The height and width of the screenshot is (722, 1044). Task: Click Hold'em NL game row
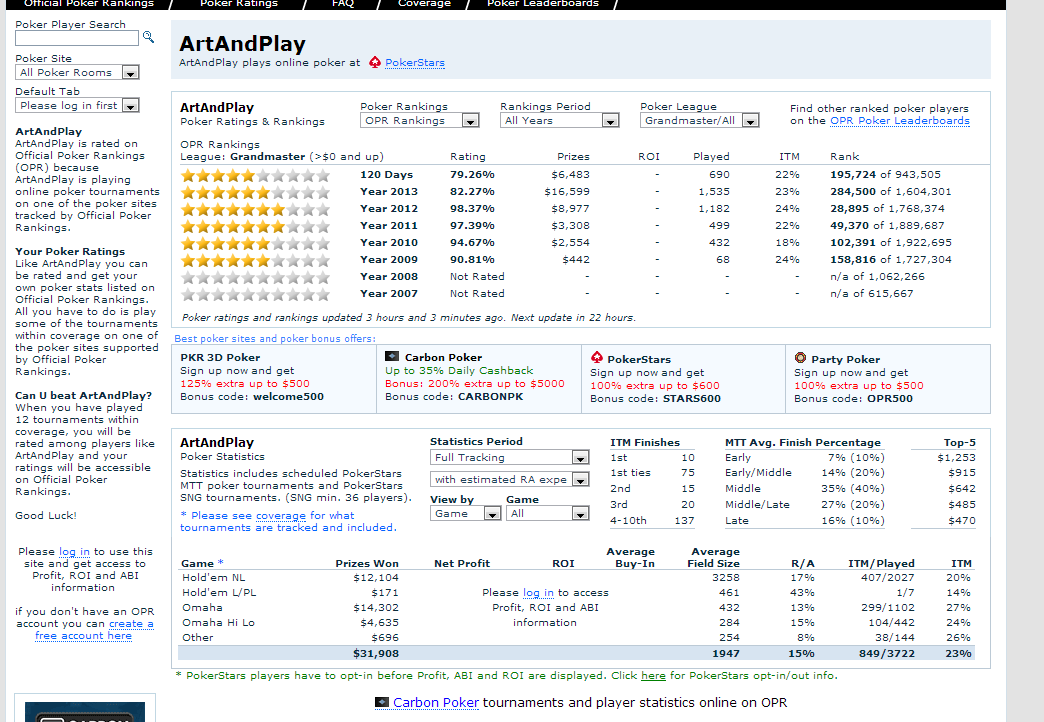pyautogui.click(x=576, y=577)
